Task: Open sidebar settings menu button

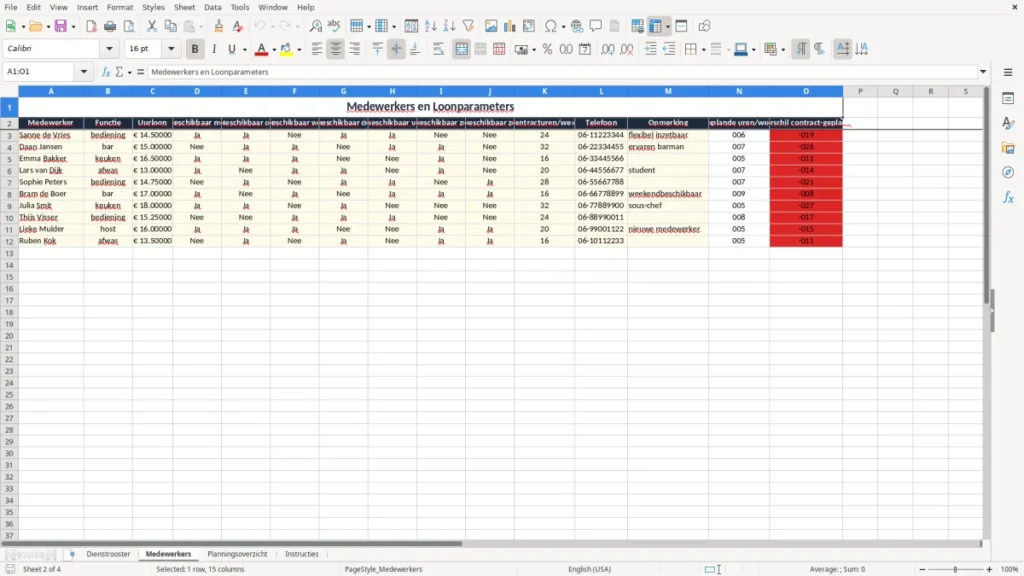Action: (x=1008, y=72)
